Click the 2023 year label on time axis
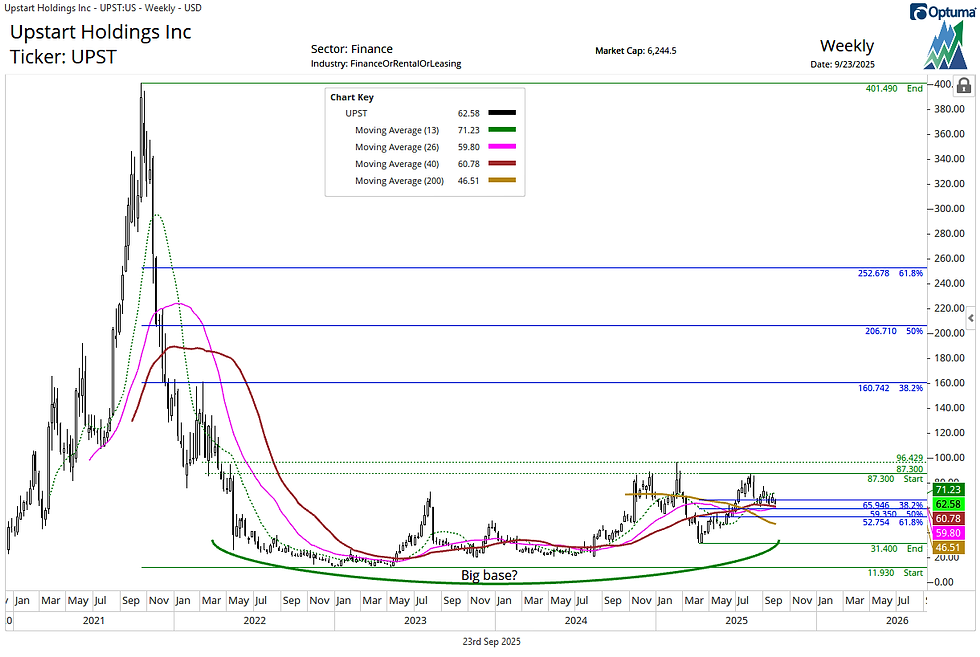Image resolution: width=980 pixels, height=657 pixels. [x=415, y=620]
